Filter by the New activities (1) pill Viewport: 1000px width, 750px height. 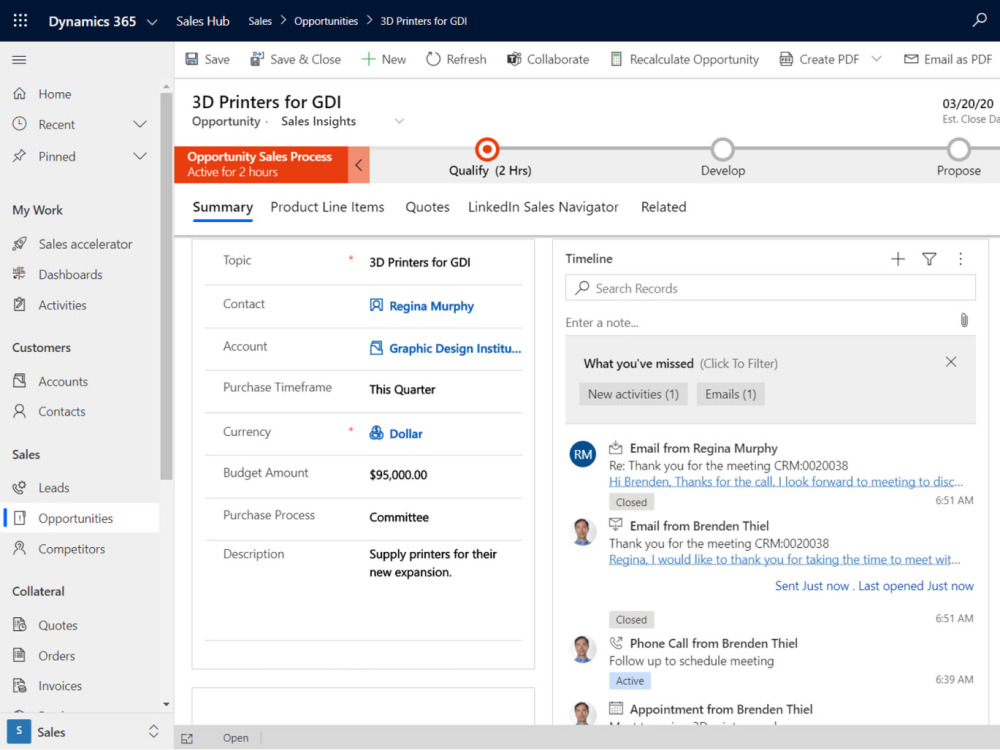[x=632, y=393]
